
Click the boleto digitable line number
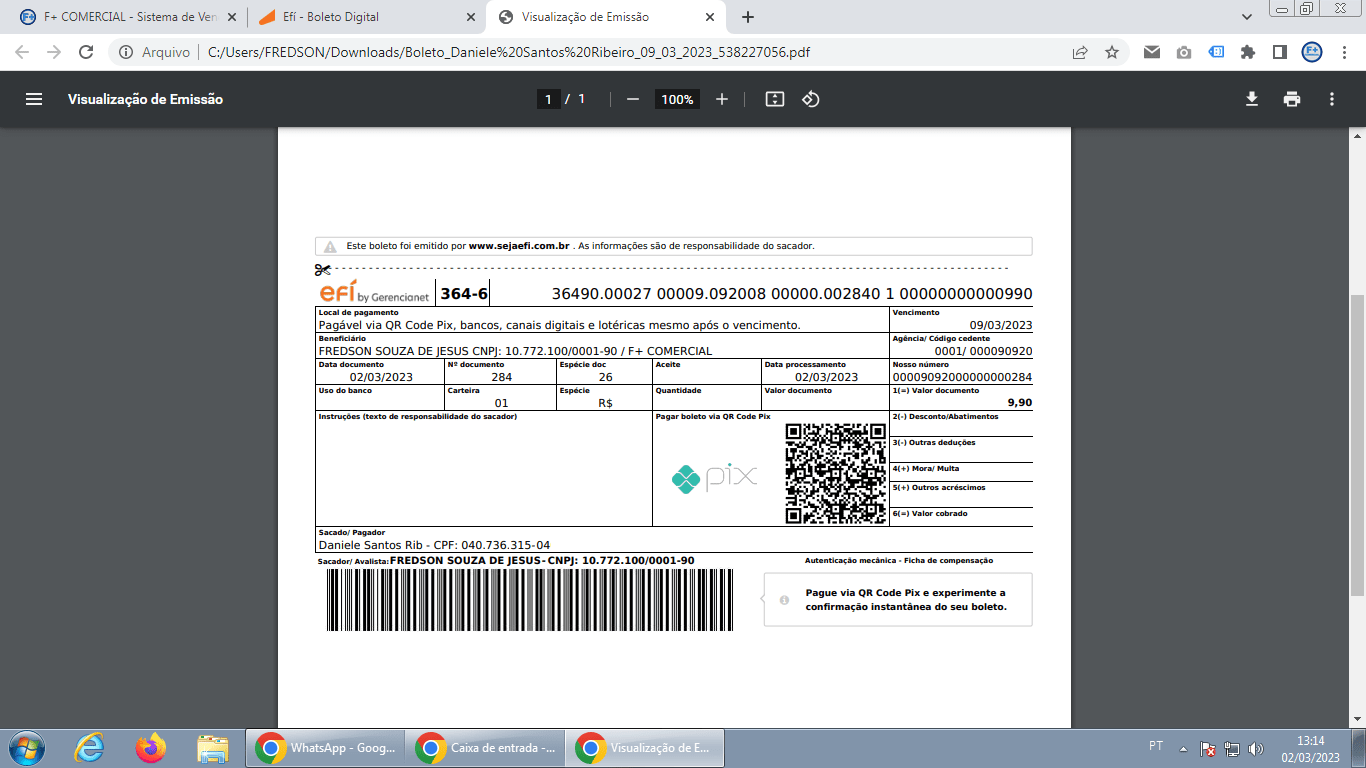792,294
